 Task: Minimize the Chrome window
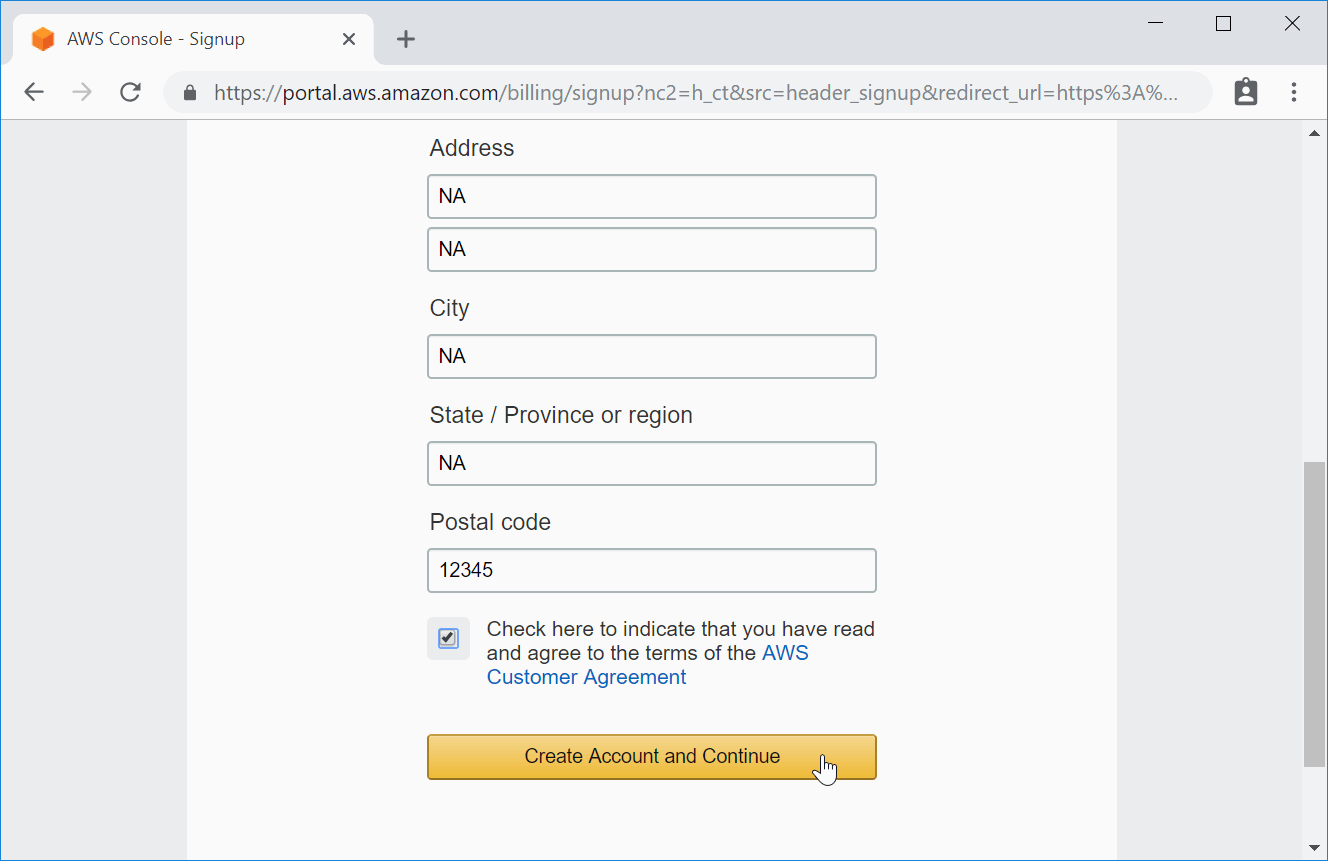point(1156,24)
